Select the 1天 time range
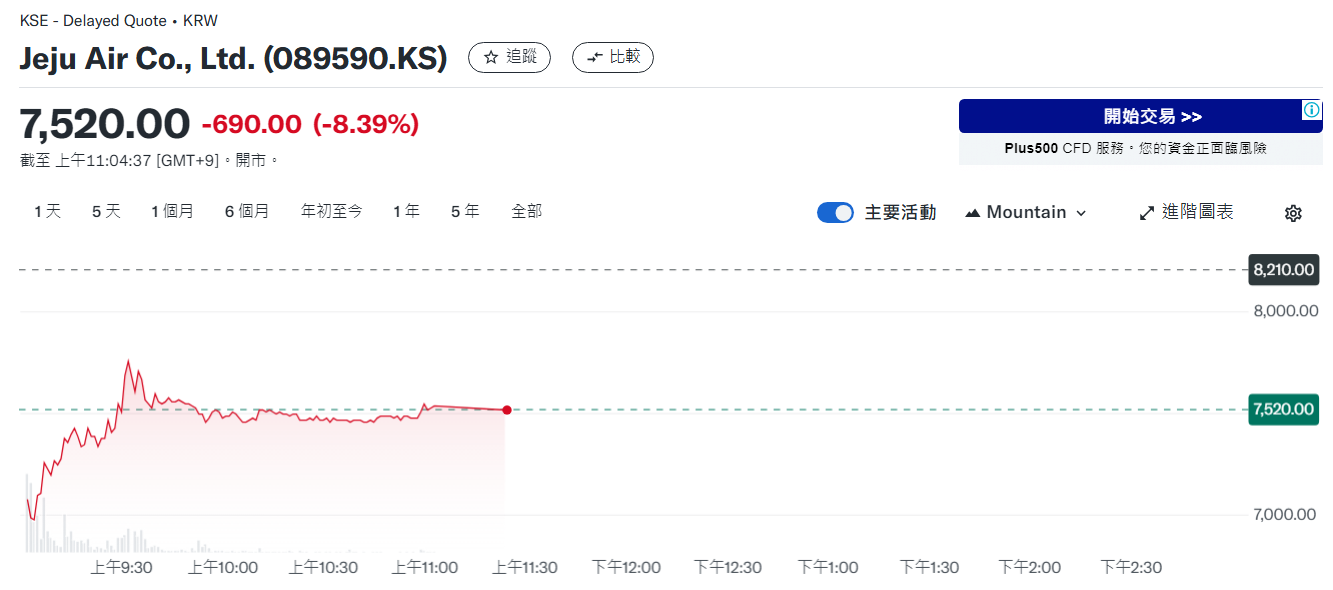 pos(48,211)
